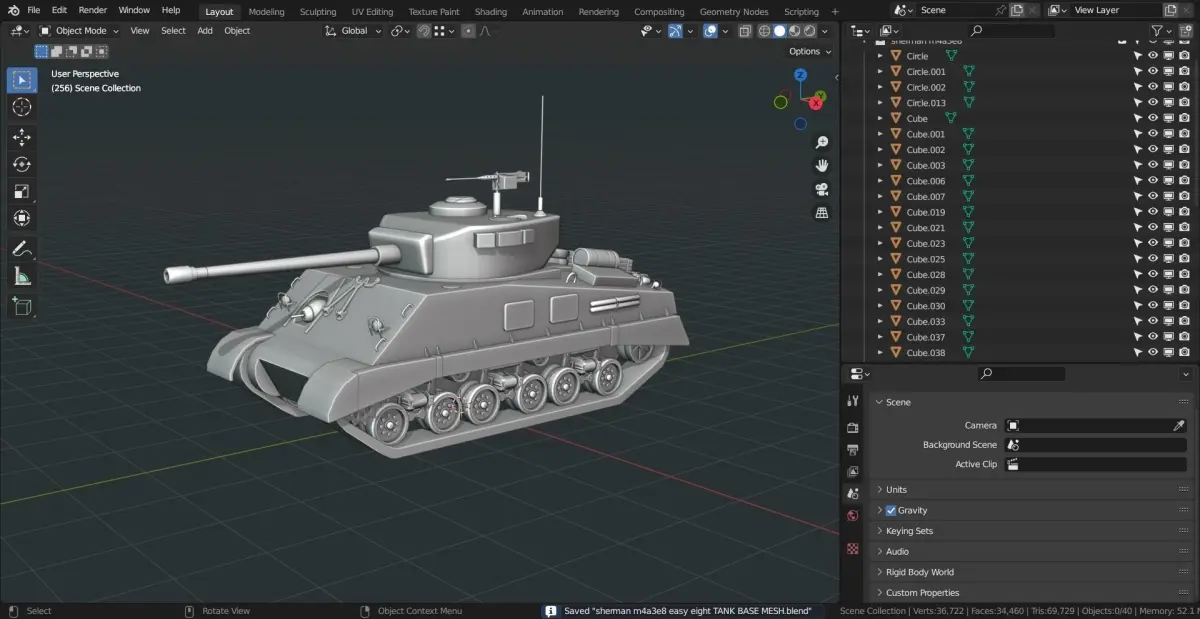Select Cube.037 in the outliner
Image resolution: width=1200 pixels, height=619 pixels.
coord(925,337)
